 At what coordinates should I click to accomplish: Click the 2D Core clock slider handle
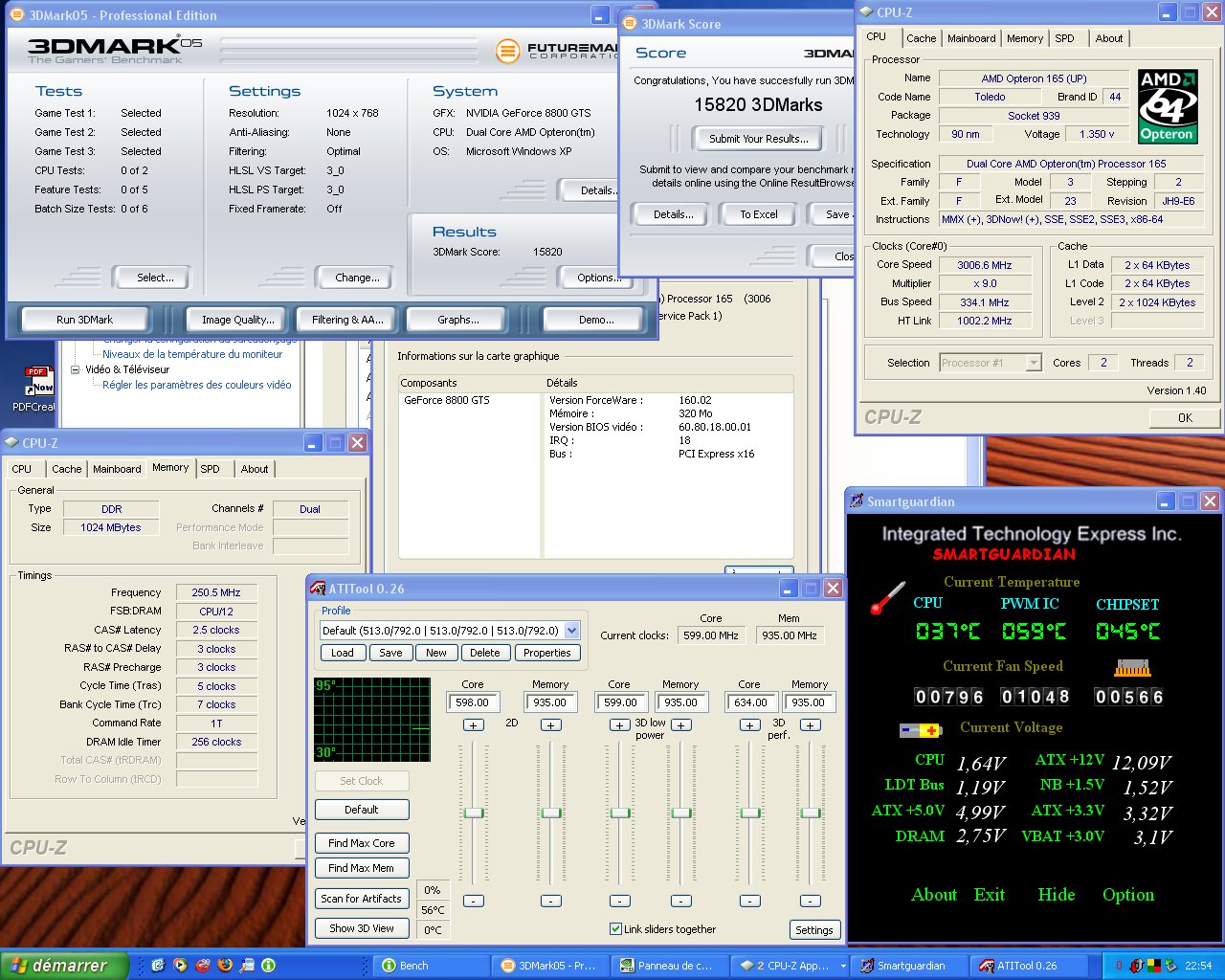pos(474,813)
